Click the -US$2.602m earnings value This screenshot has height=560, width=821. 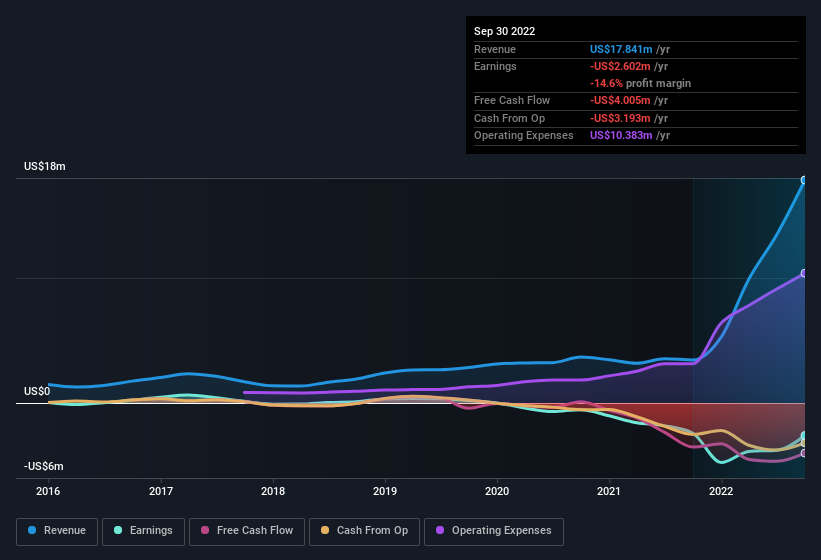coord(620,66)
